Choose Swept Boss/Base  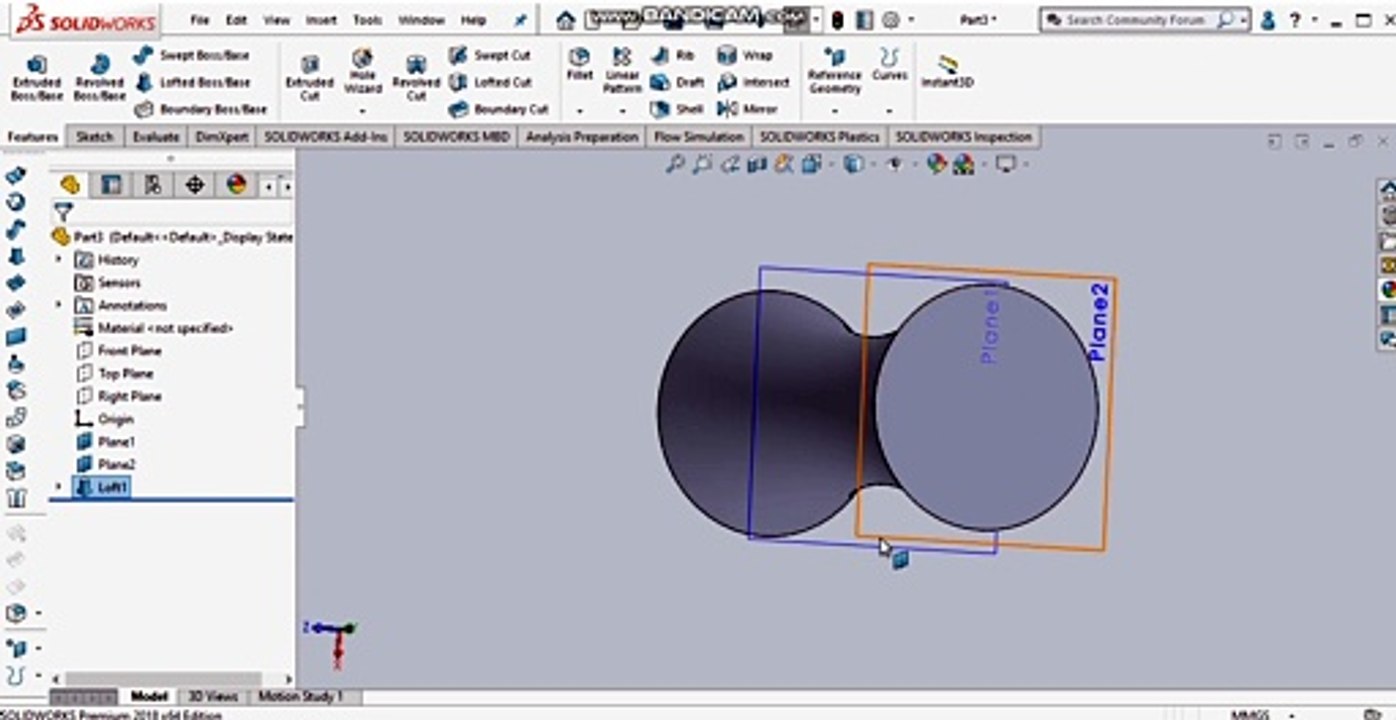[192, 55]
